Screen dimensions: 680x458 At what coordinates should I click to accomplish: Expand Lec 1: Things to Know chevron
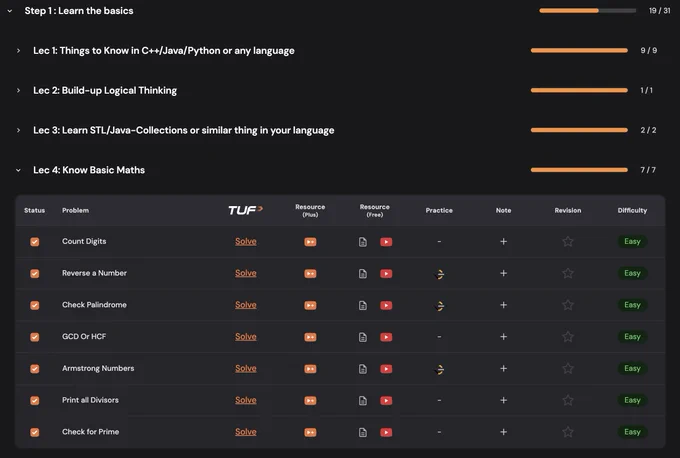click(18, 51)
